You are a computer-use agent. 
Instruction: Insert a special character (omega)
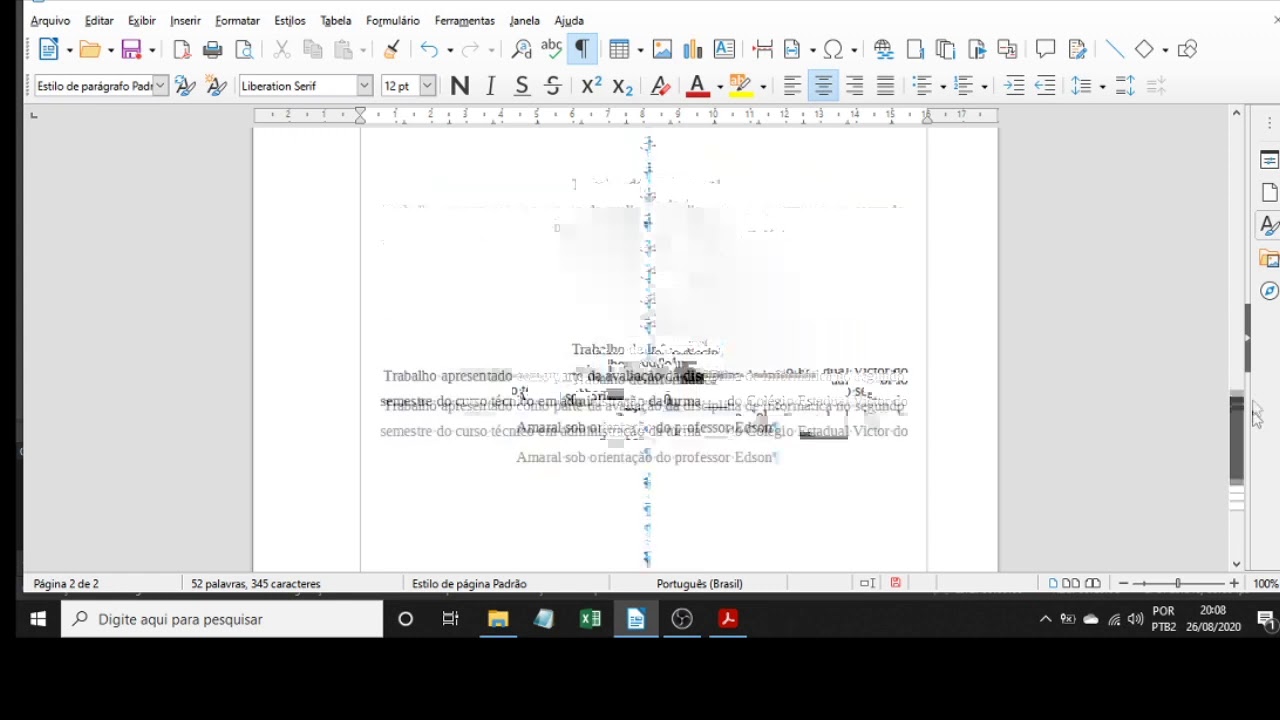tap(833, 49)
